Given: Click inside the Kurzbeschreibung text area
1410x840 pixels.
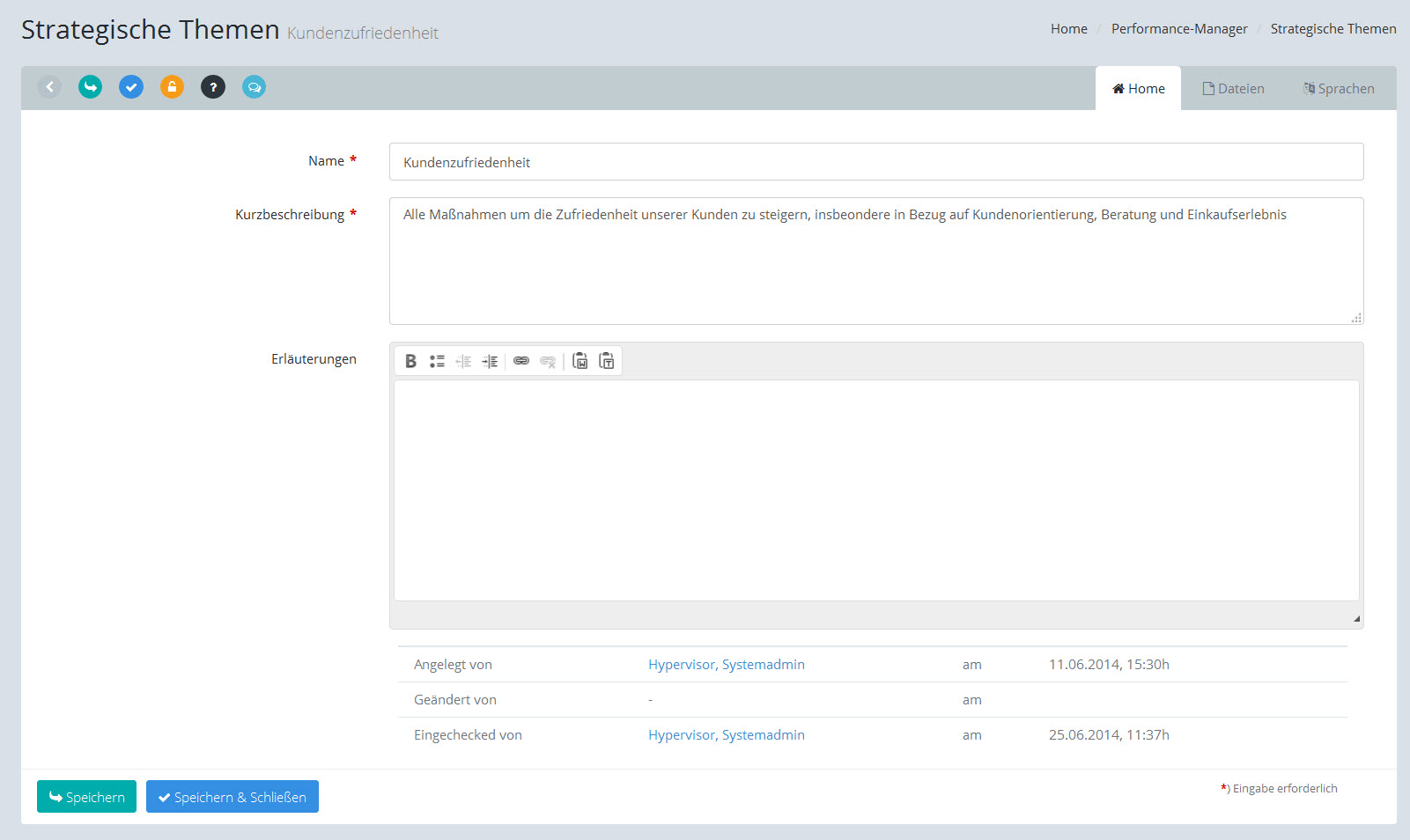Looking at the screenshot, I should 875,264.
